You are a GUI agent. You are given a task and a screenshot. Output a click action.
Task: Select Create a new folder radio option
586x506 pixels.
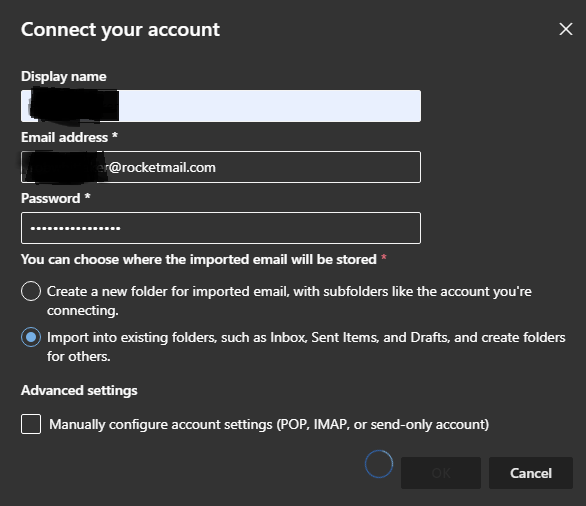point(31,291)
